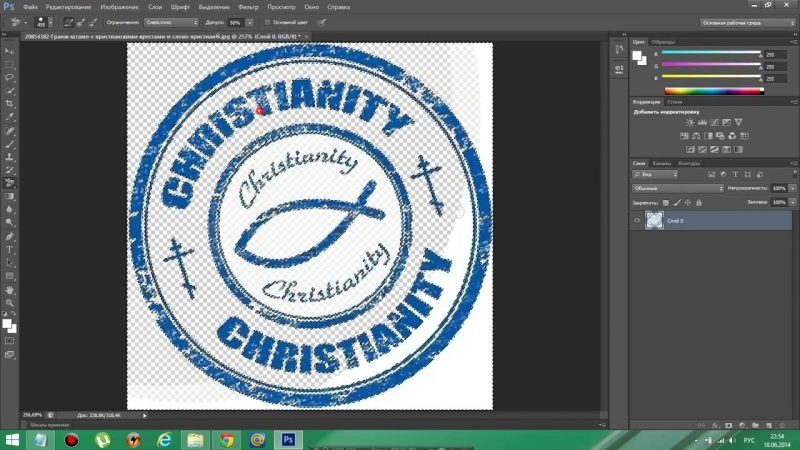Select the Brush tool
This screenshot has width=800, height=450.
10,144
